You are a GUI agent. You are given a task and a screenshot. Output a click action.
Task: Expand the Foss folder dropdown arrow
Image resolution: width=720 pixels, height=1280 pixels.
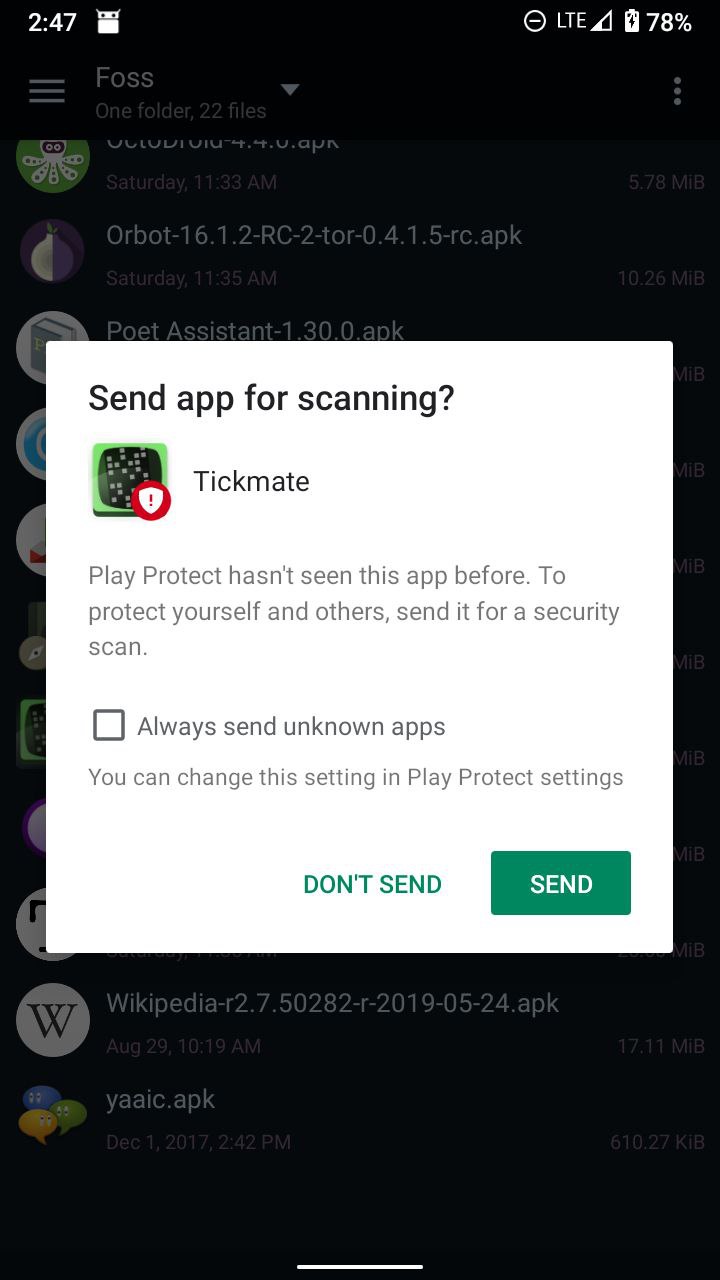click(290, 90)
